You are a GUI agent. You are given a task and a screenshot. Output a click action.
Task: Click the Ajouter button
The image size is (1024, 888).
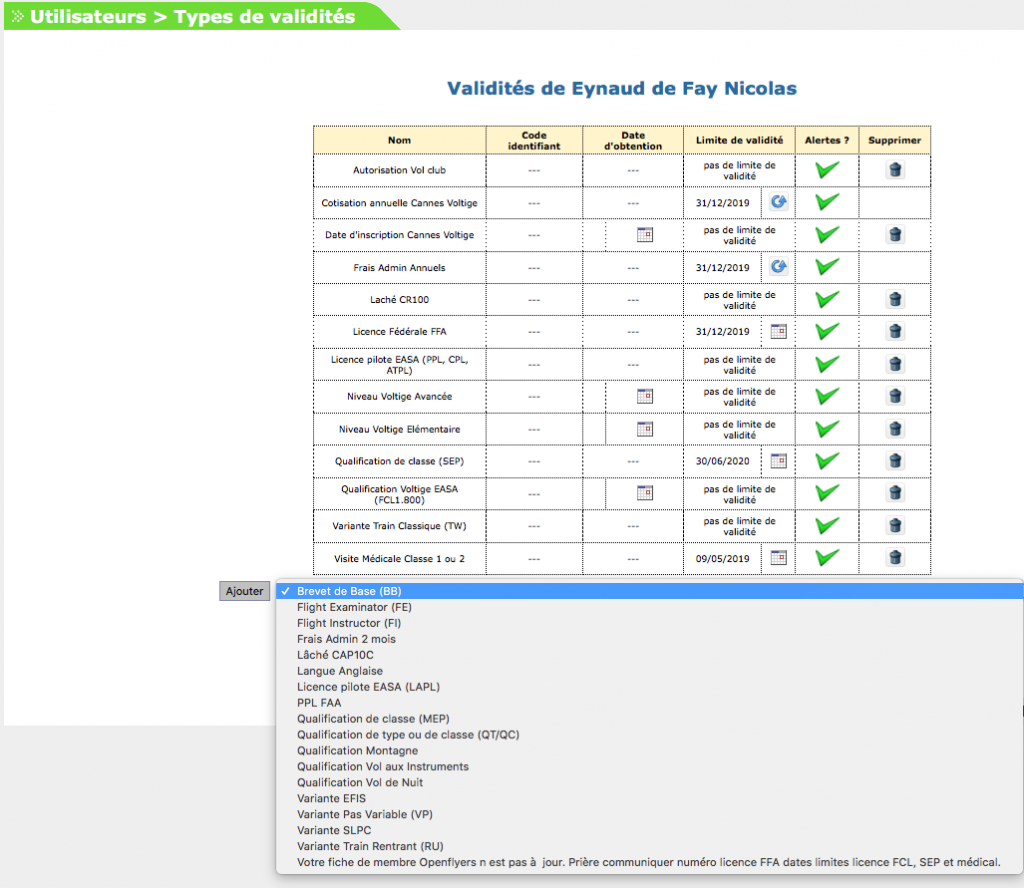[244, 591]
